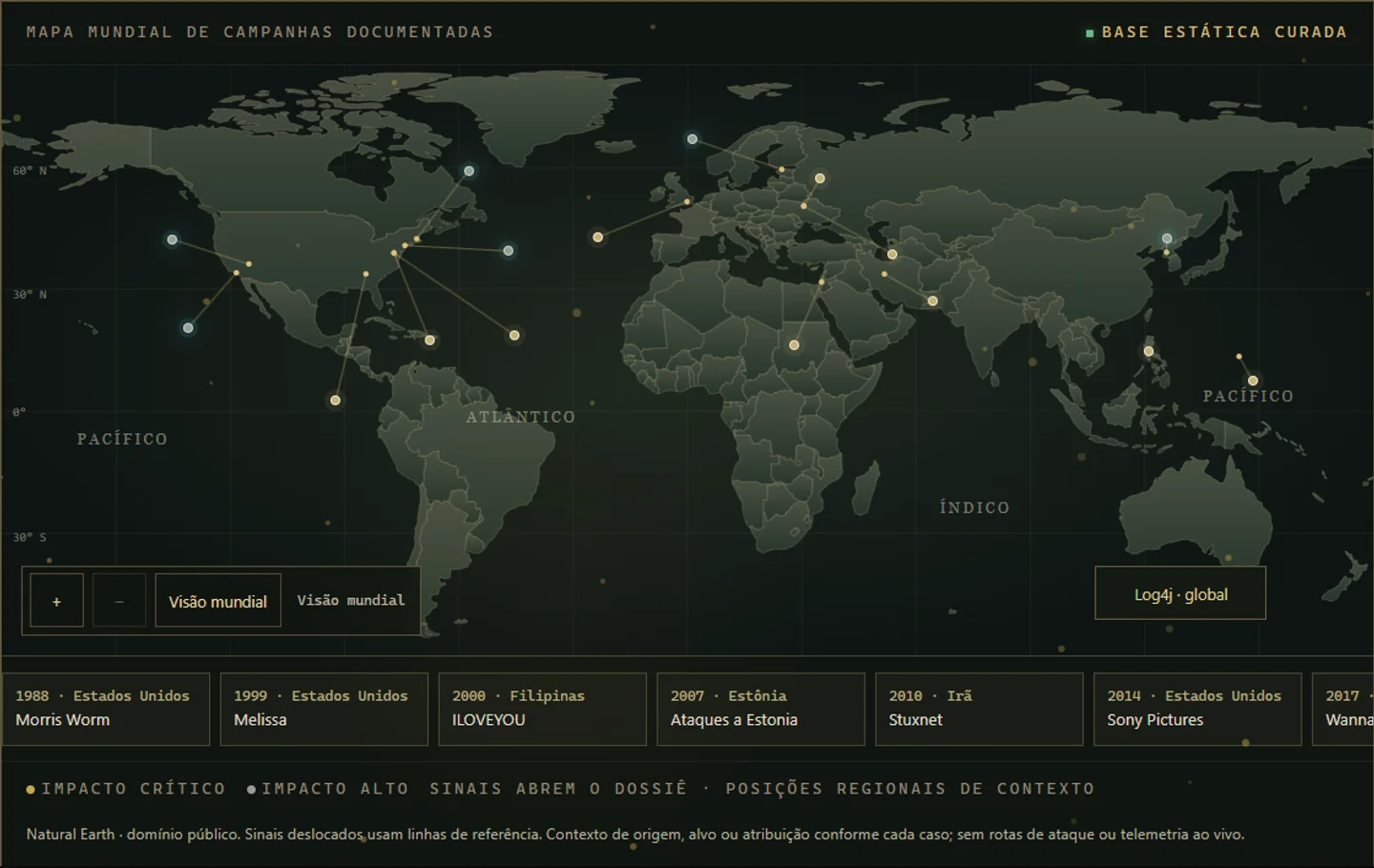The image size is (1374, 868).
Task: Open the amber signal on Pakistan's coast
Action: [932, 301]
